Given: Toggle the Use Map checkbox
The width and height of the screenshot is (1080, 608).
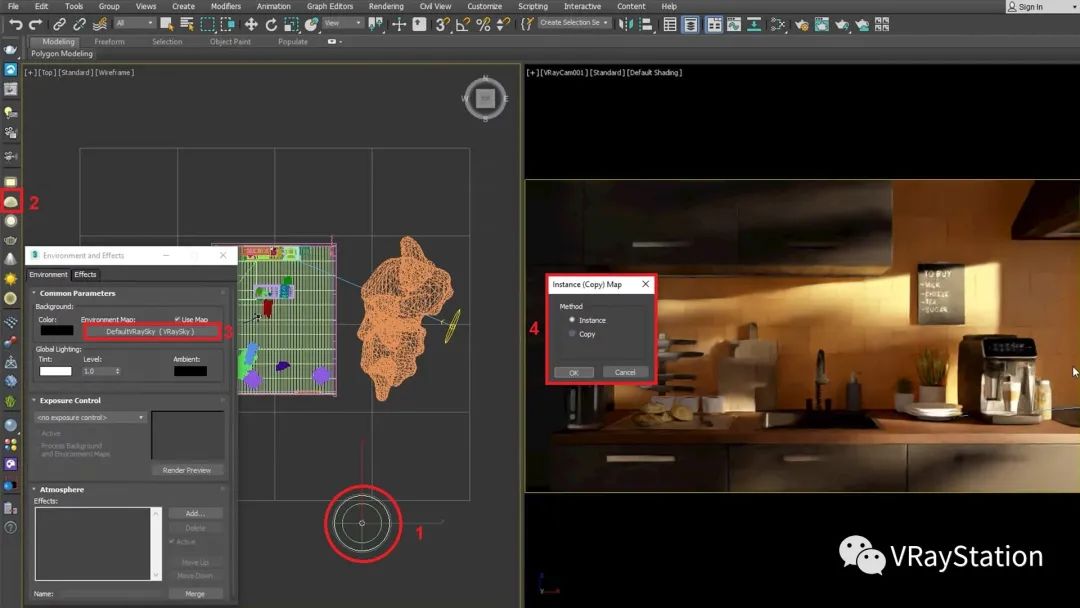Looking at the screenshot, I should (x=177, y=319).
